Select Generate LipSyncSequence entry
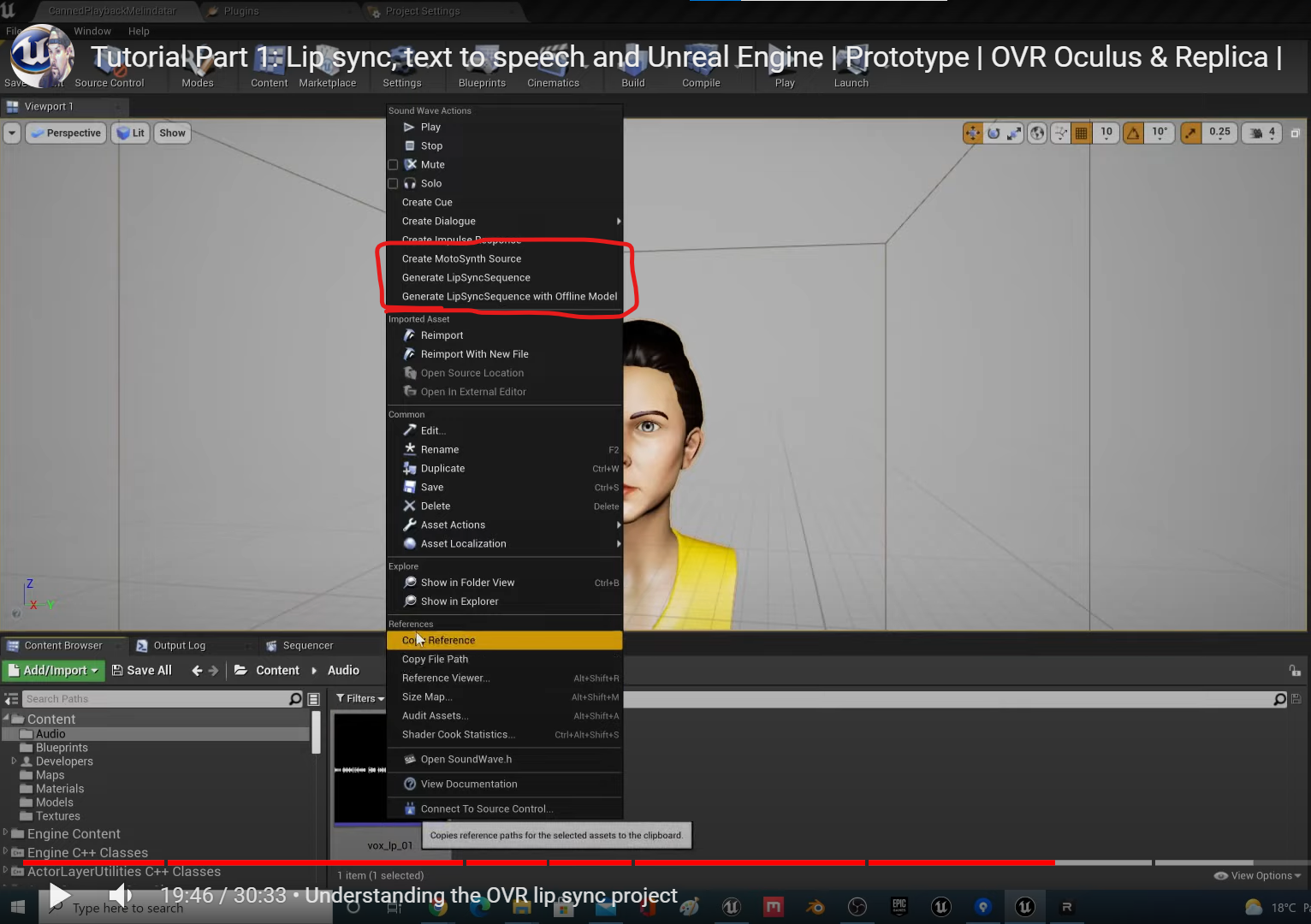 click(505, 277)
